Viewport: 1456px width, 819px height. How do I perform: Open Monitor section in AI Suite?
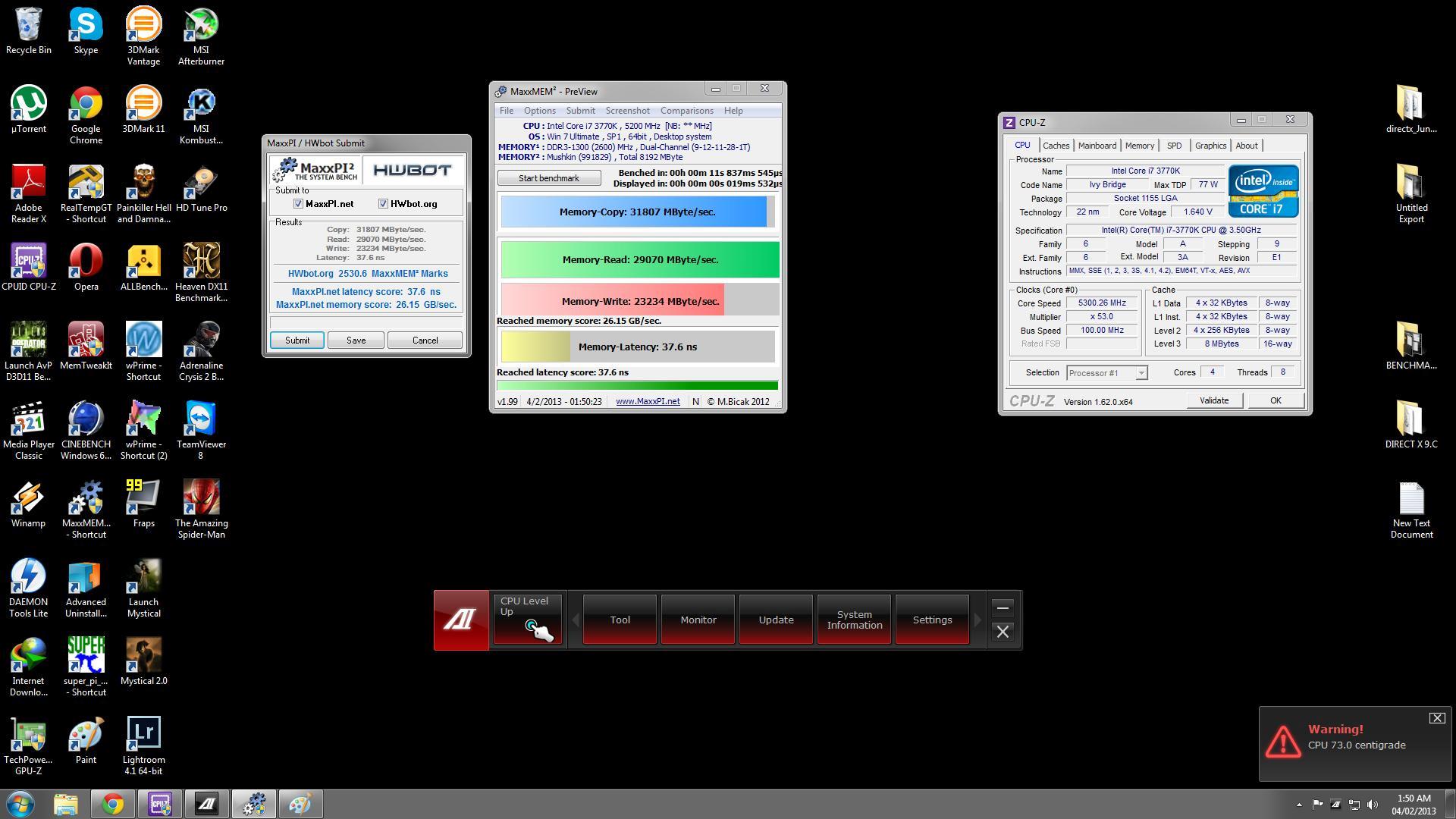698,620
